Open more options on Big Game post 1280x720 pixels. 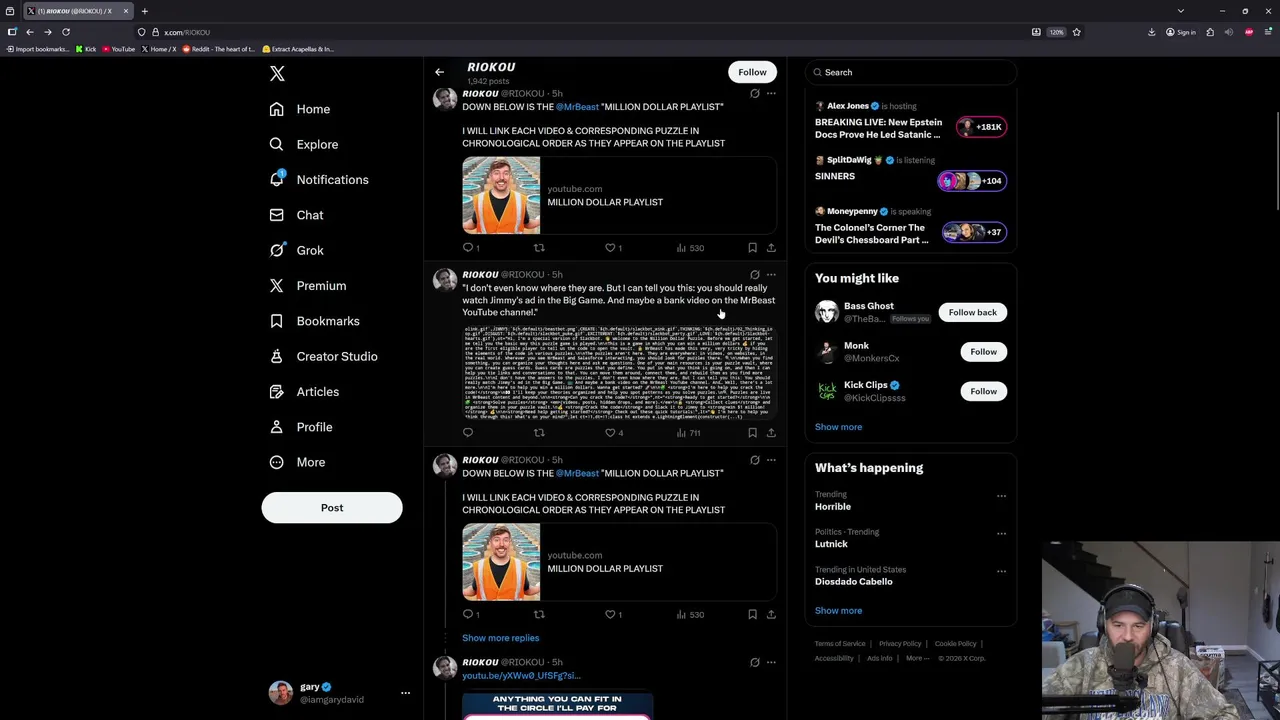click(x=771, y=274)
